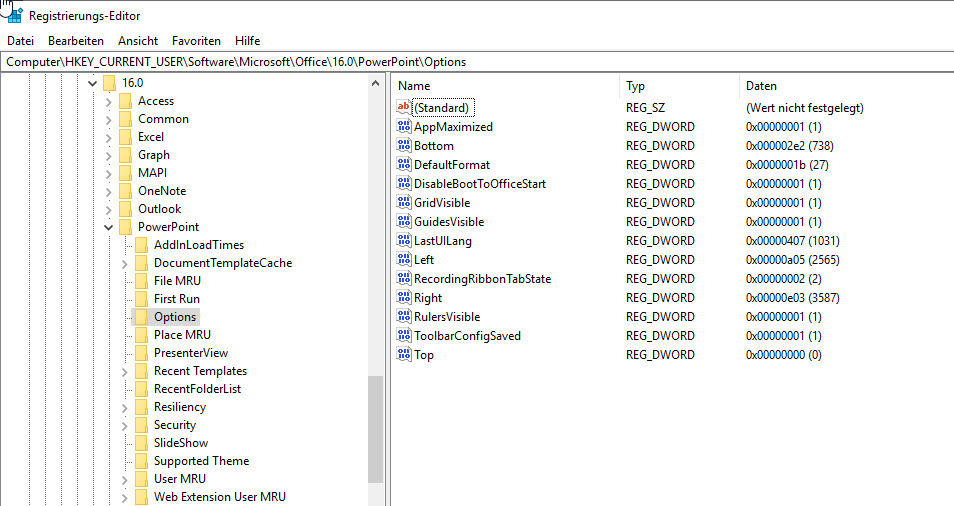954x506 pixels.
Task: Collapse the PowerPoint key node
Action: 108,227
